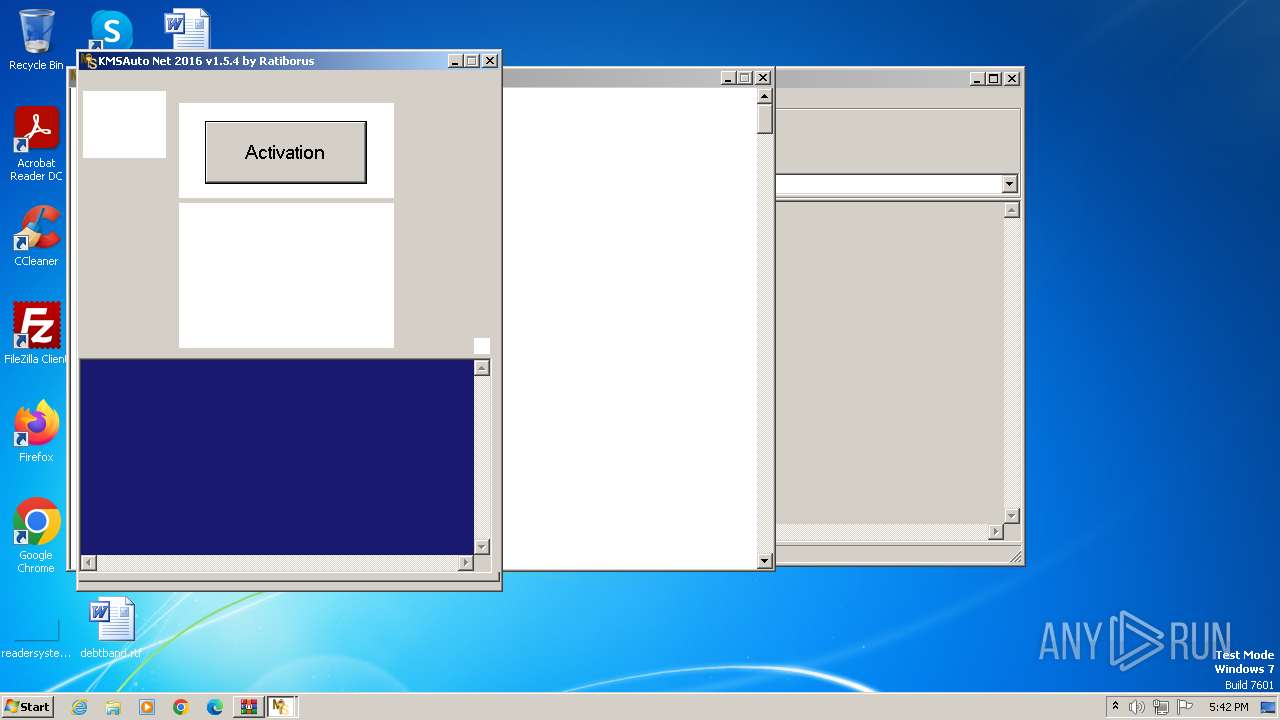Click scroll-down arrow in rightmost window panel
This screenshot has width=1280, height=720.
click(x=1011, y=515)
